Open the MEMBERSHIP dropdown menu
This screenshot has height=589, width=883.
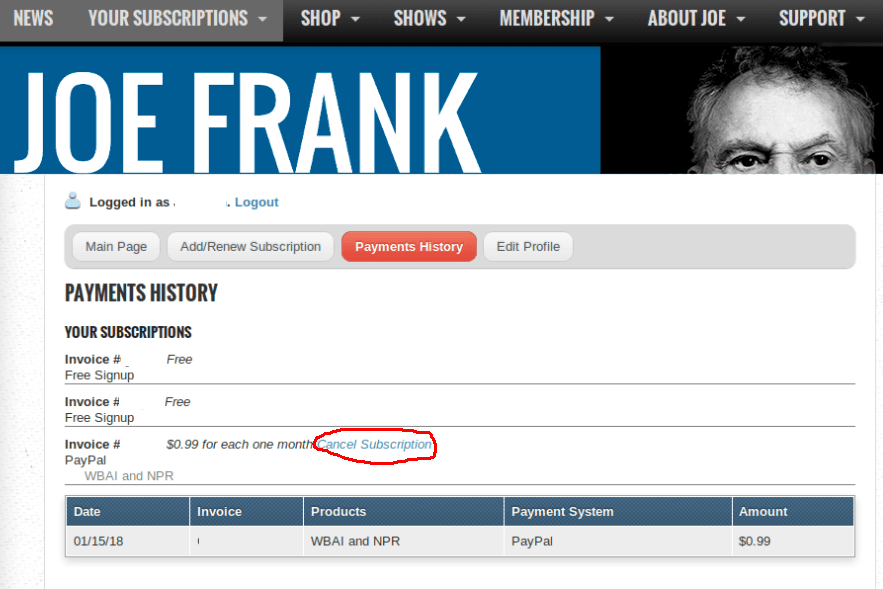556,19
